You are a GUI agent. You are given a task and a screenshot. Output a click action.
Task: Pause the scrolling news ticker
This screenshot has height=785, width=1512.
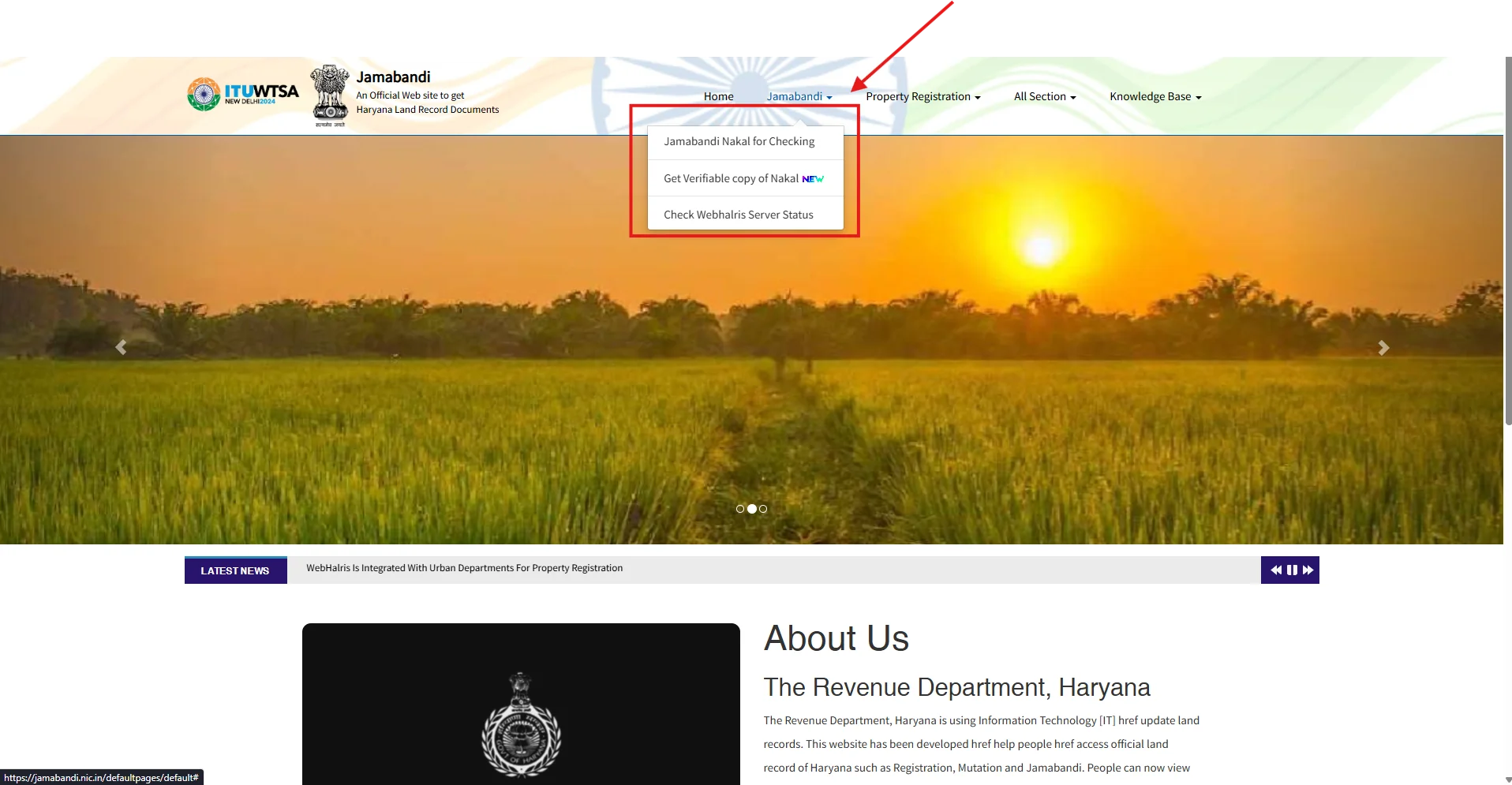pos(1292,570)
